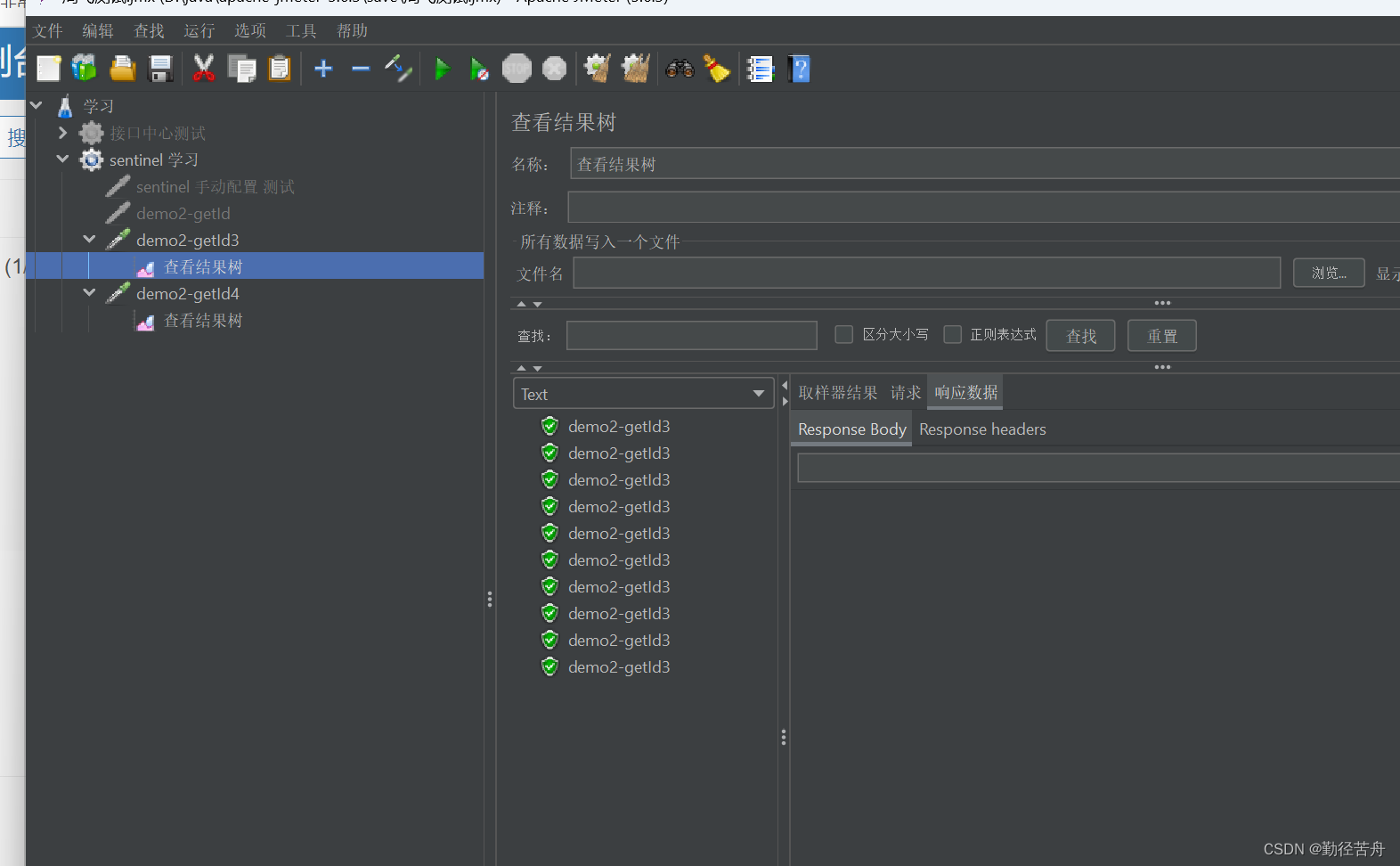This screenshot has height=866, width=1400.
Task: Click the 重置 reset button
Action: tap(1162, 336)
